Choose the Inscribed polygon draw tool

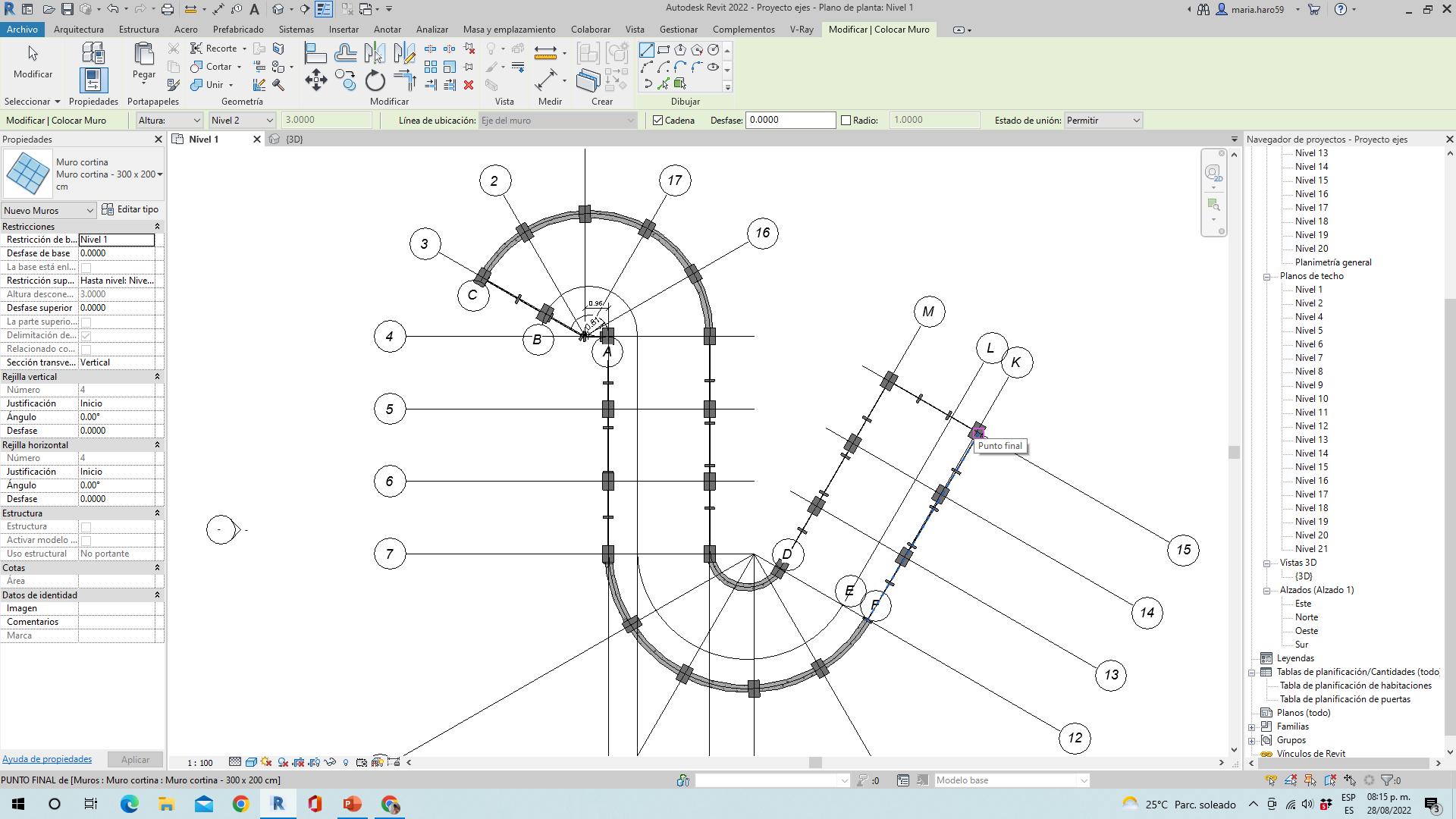[x=680, y=50]
